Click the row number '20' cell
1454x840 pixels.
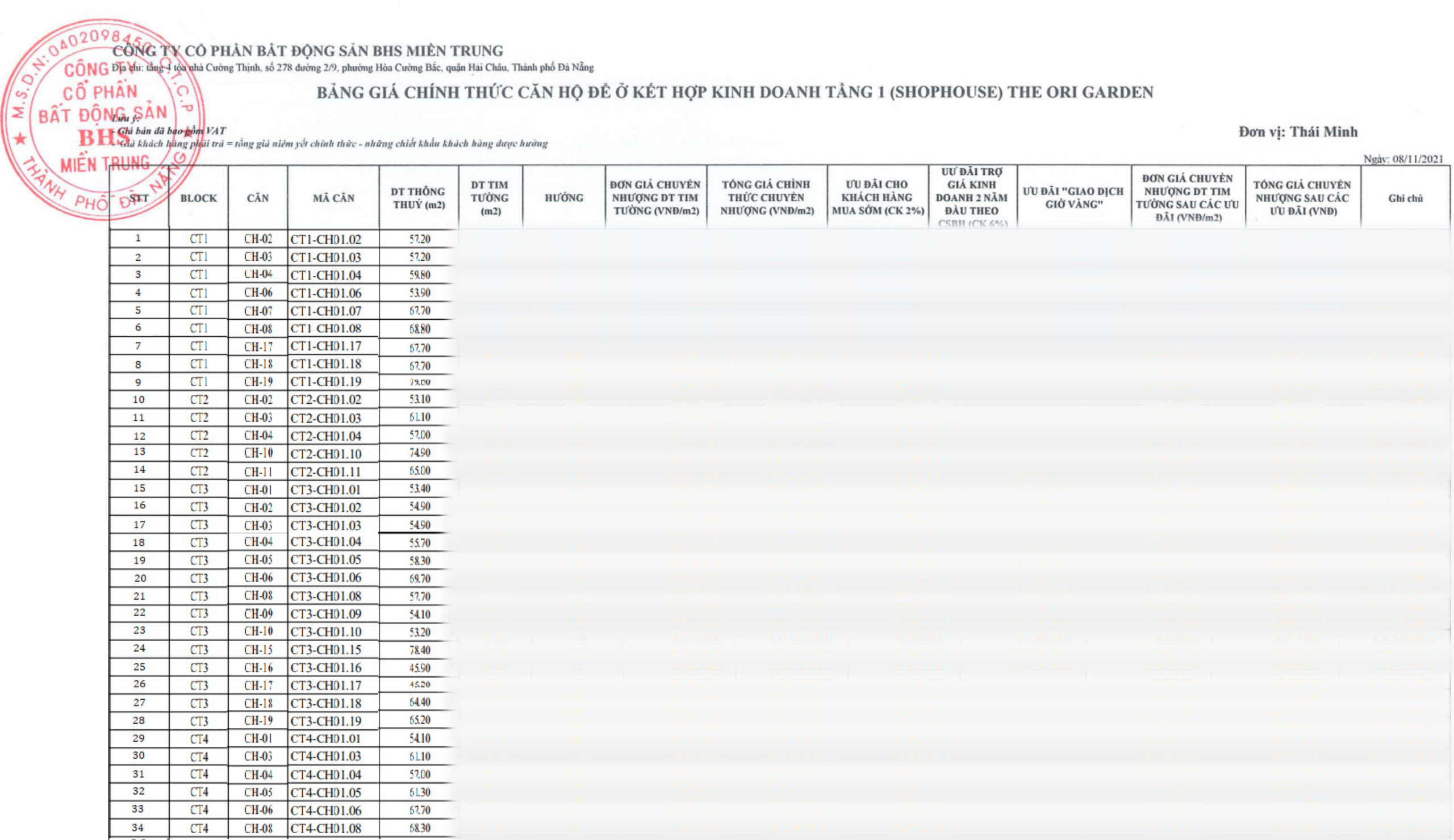[140, 578]
